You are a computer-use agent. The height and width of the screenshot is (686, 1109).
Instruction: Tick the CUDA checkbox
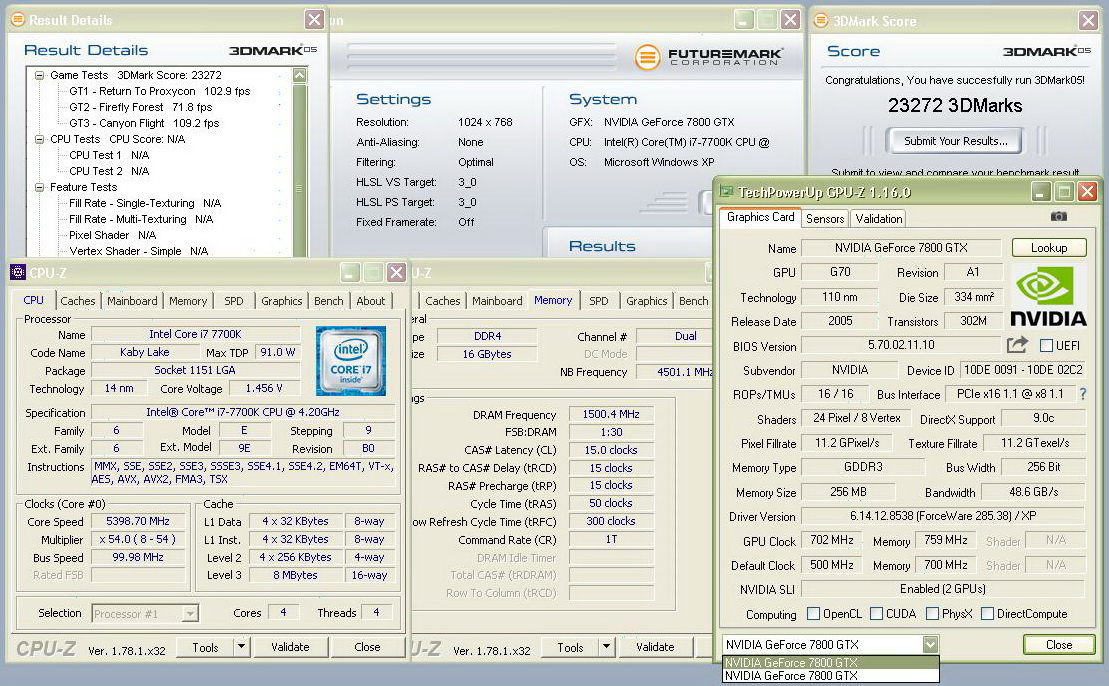[876, 613]
